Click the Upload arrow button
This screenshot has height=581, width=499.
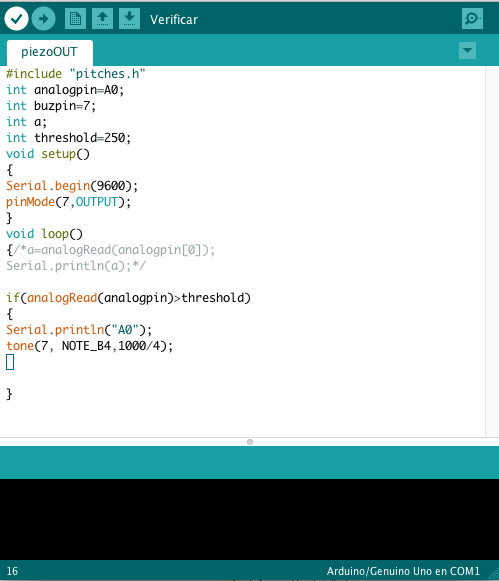(43, 19)
